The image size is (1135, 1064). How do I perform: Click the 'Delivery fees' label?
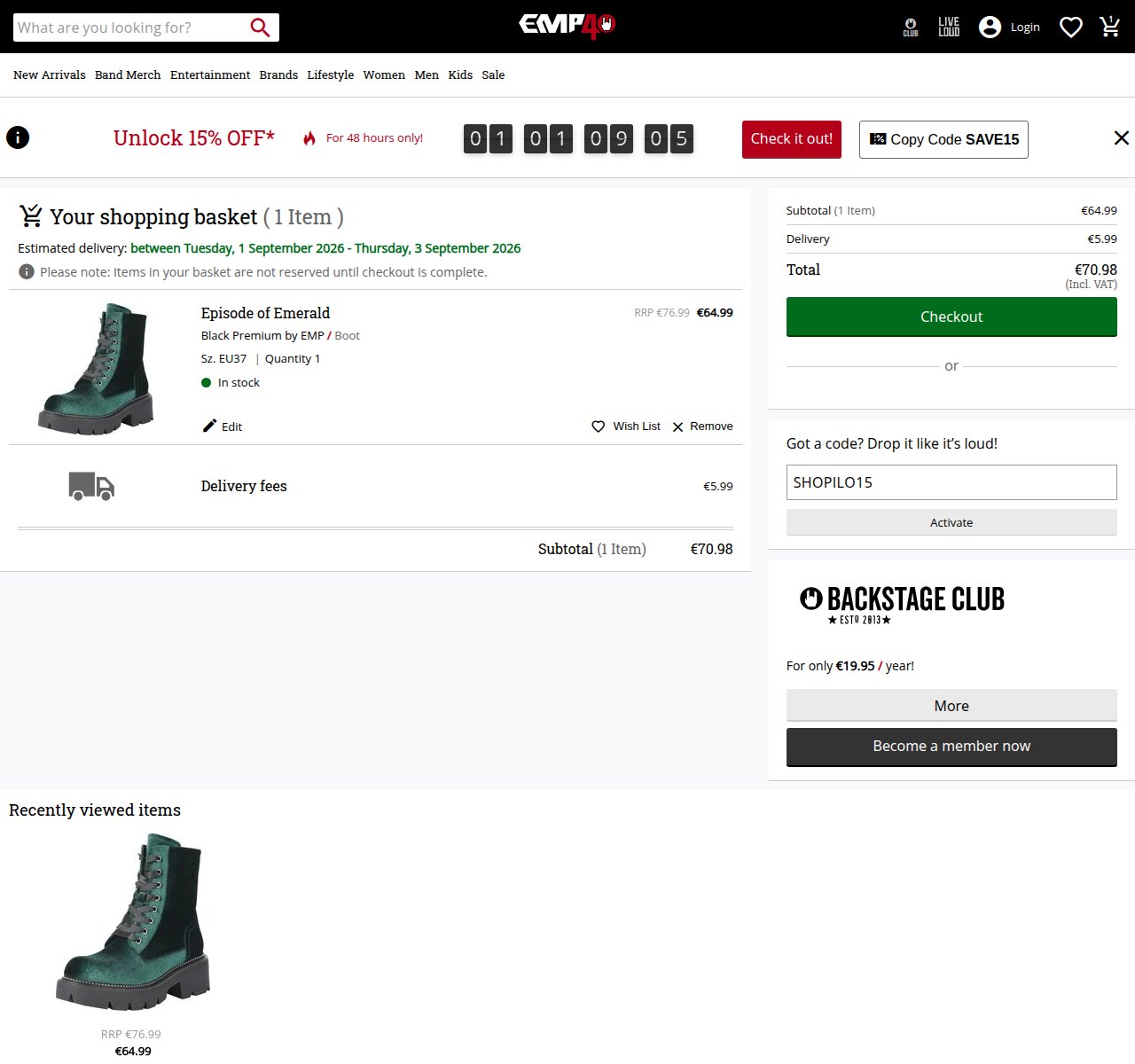click(x=244, y=486)
